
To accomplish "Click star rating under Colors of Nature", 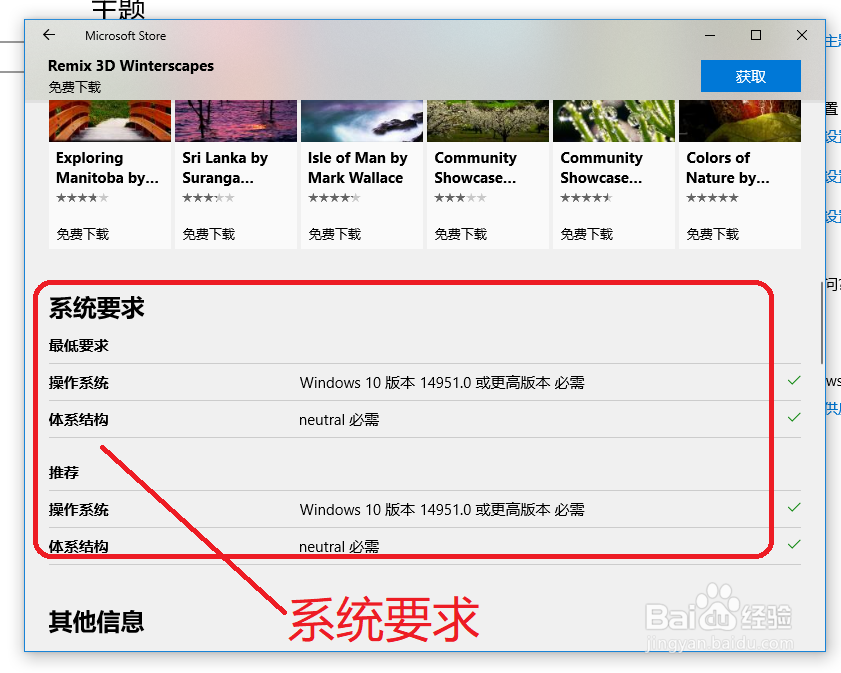I will click(x=712, y=198).
